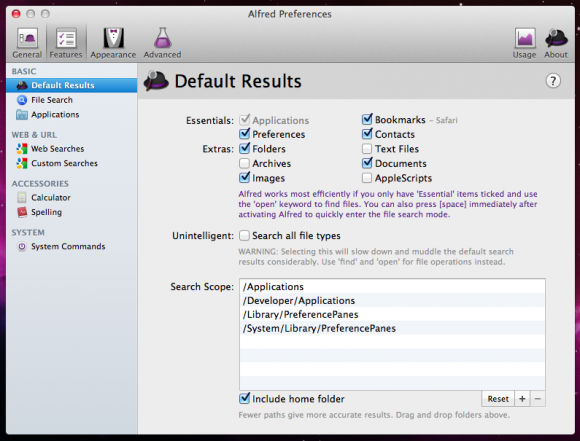Switch to Appearance tuxedo icon

coord(113,43)
